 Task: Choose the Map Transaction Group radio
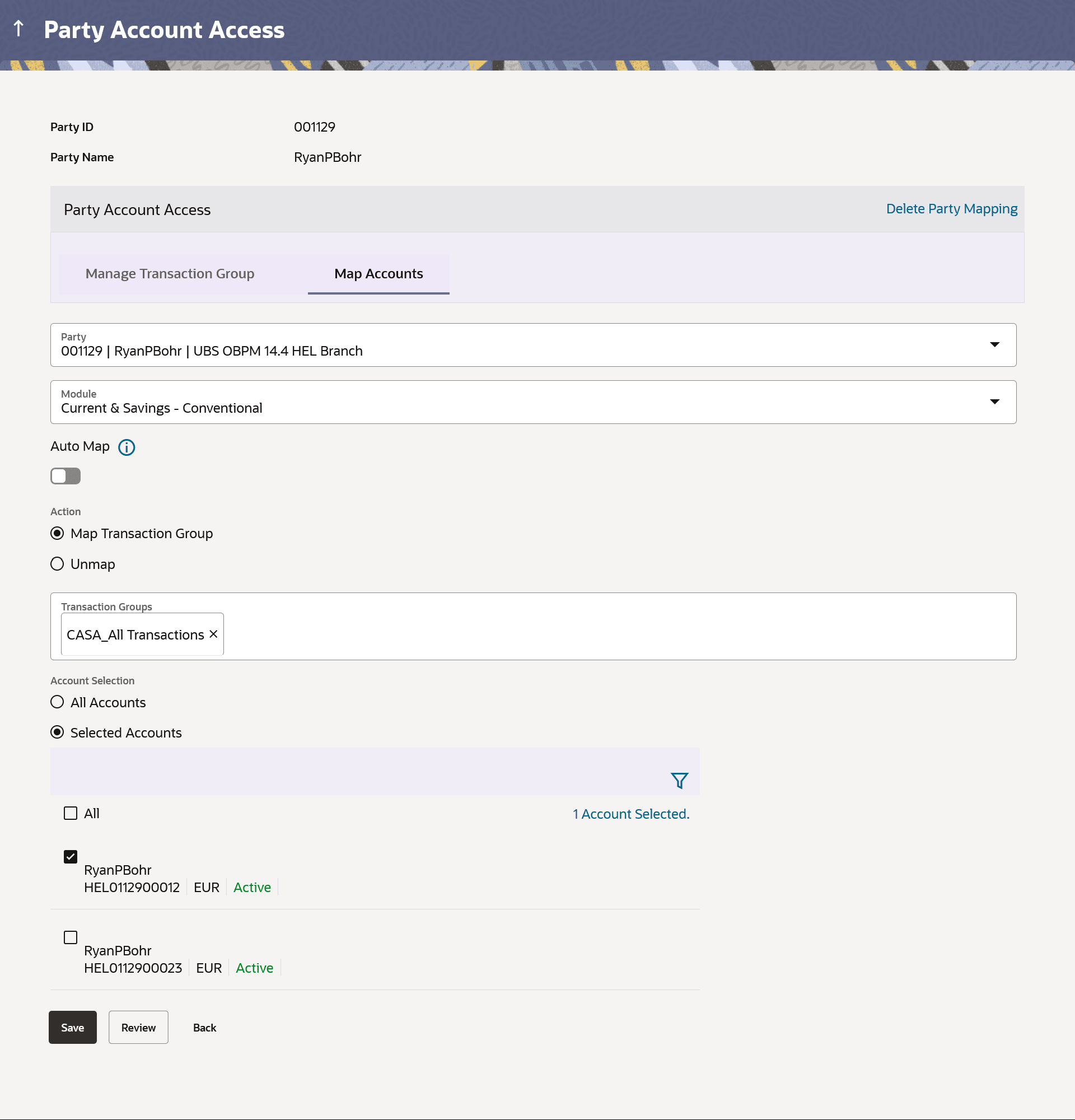(x=57, y=533)
